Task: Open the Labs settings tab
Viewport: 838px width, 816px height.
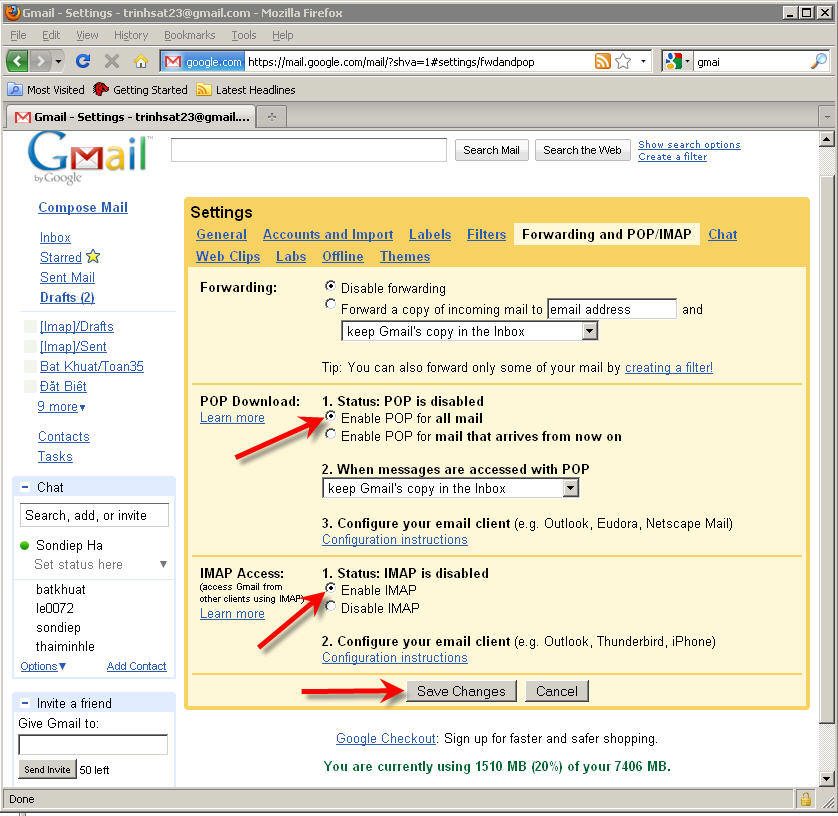Action: 291,257
